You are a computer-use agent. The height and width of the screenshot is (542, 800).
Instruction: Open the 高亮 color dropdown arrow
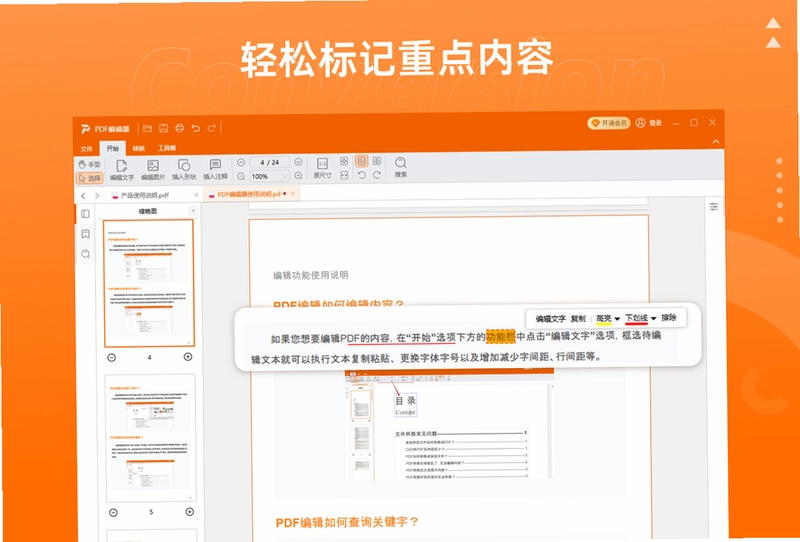617,319
